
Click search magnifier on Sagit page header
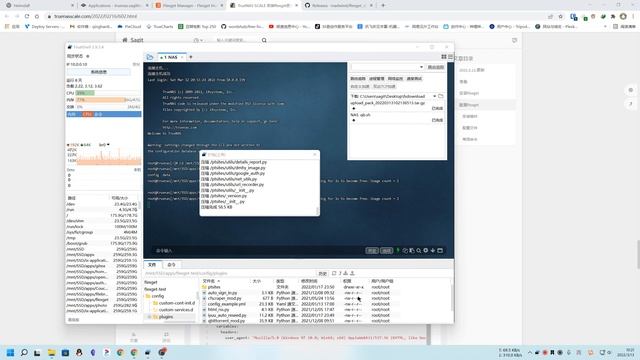tap(264, 40)
